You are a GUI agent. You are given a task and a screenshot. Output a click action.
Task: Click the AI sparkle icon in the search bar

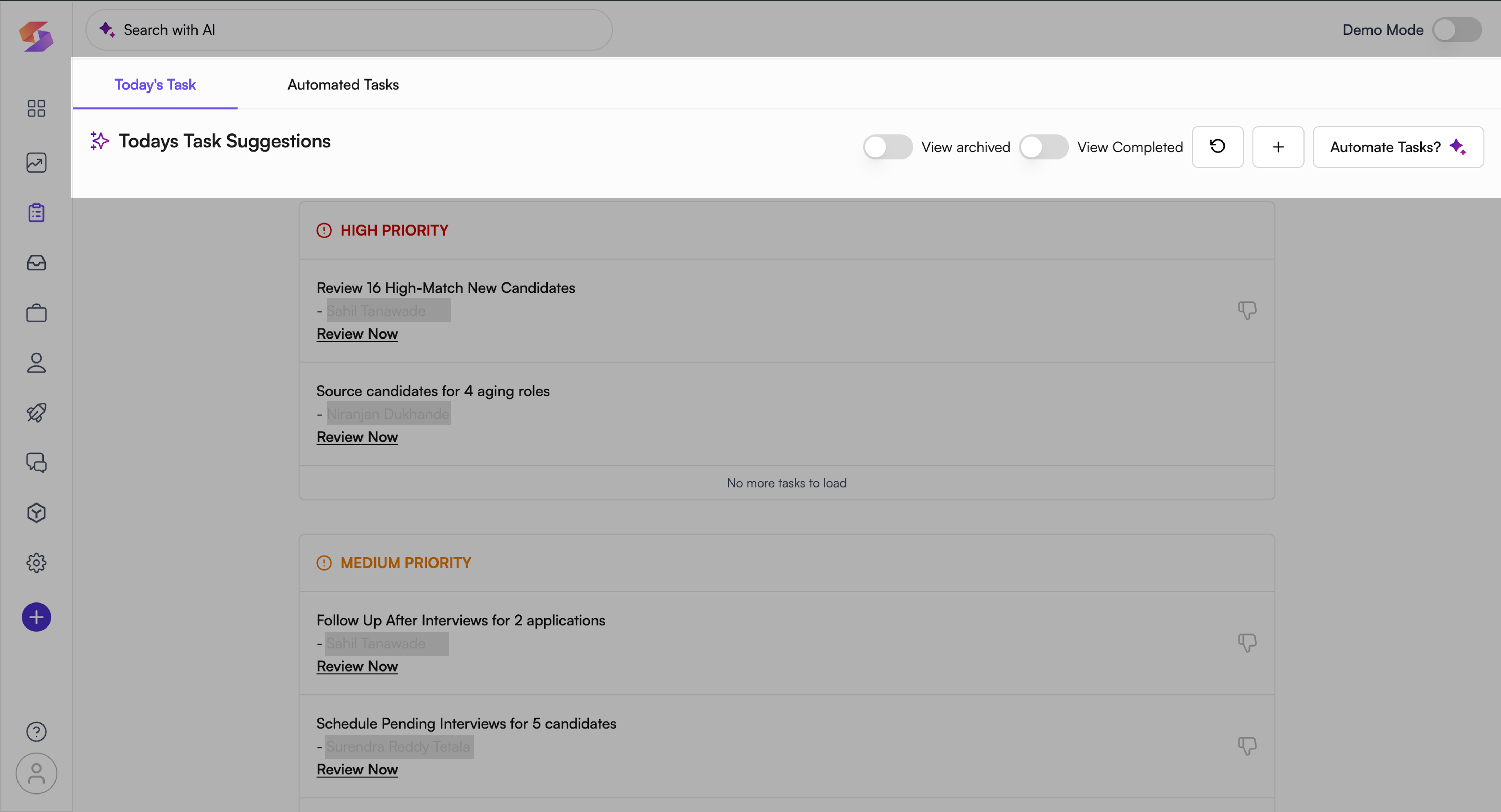[x=107, y=29]
